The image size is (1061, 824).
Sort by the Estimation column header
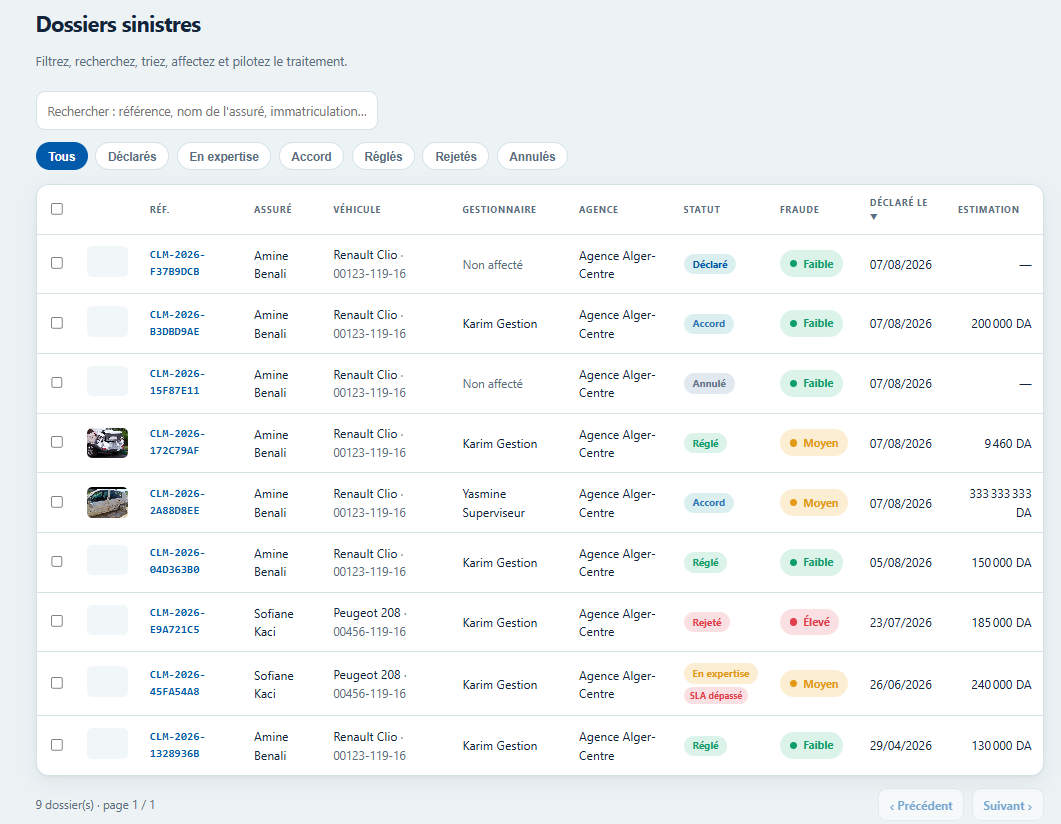click(x=988, y=210)
